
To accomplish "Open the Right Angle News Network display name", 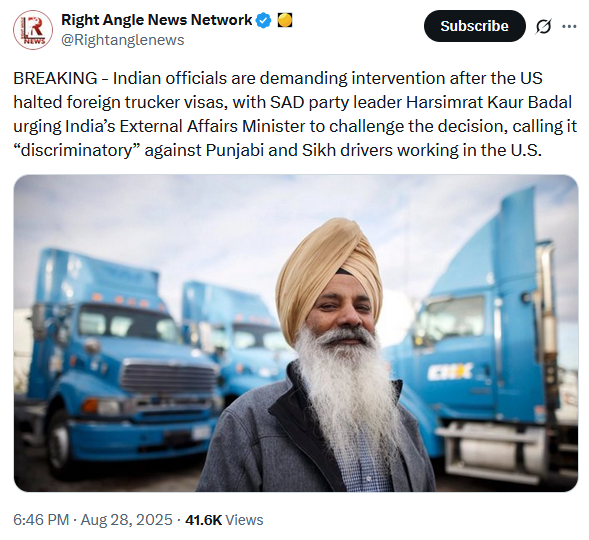I will [157, 20].
